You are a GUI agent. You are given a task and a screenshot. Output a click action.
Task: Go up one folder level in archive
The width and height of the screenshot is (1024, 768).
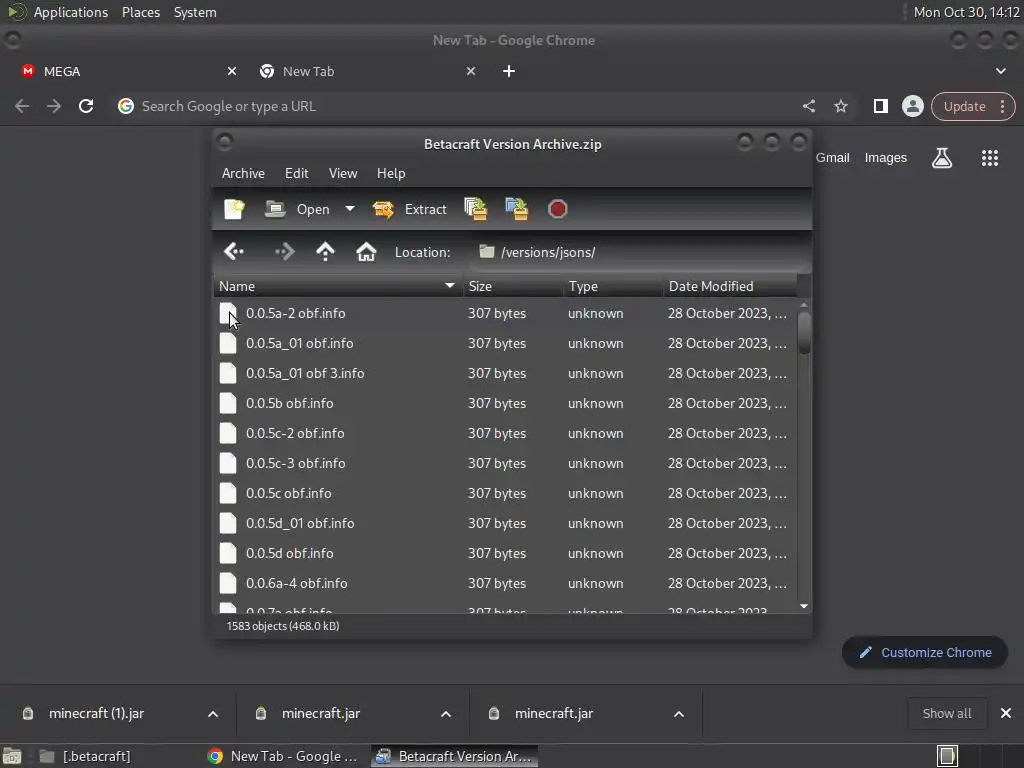[325, 251]
